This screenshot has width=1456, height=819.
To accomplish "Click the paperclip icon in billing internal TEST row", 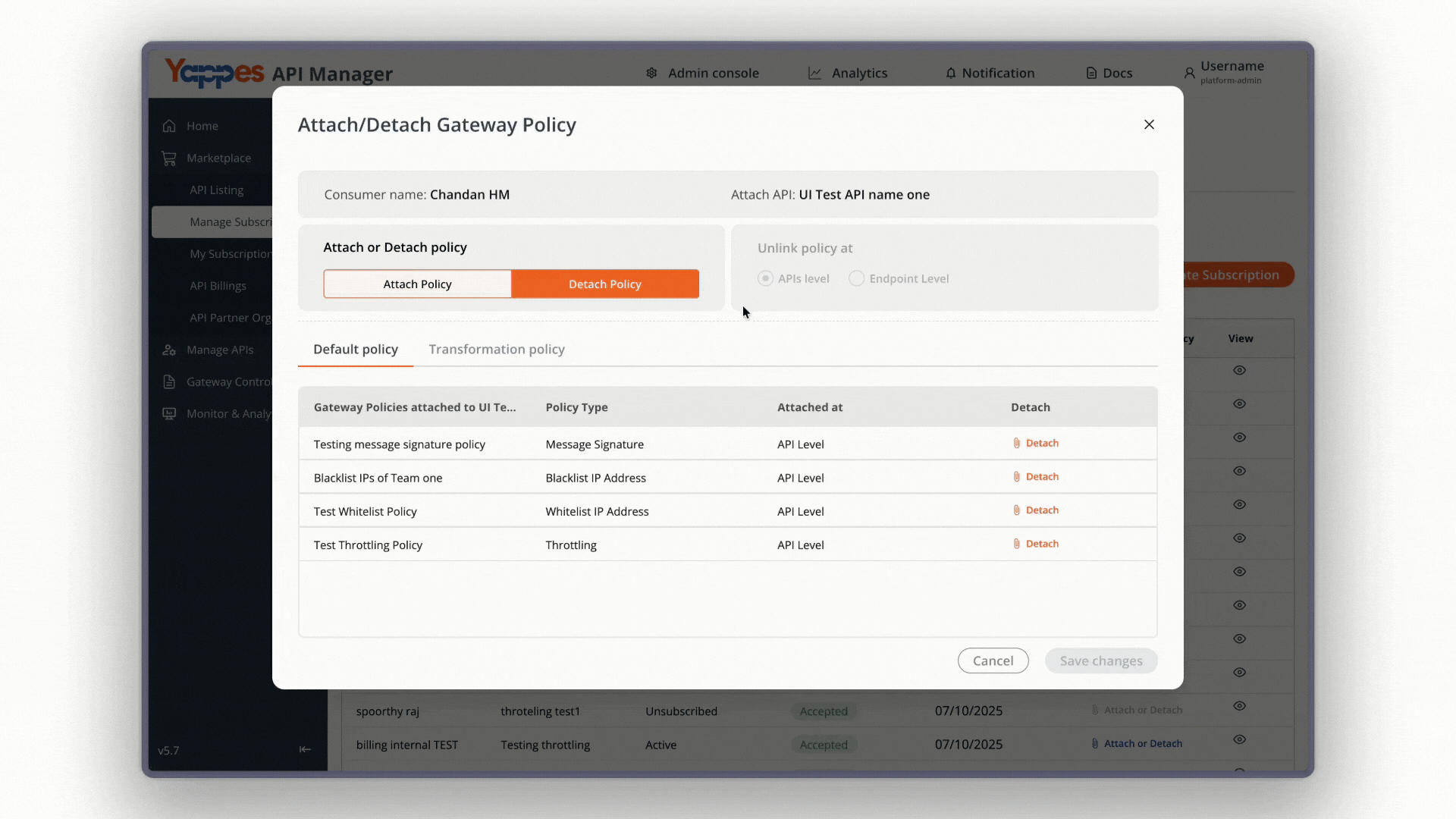I will (x=1095, y=743).
